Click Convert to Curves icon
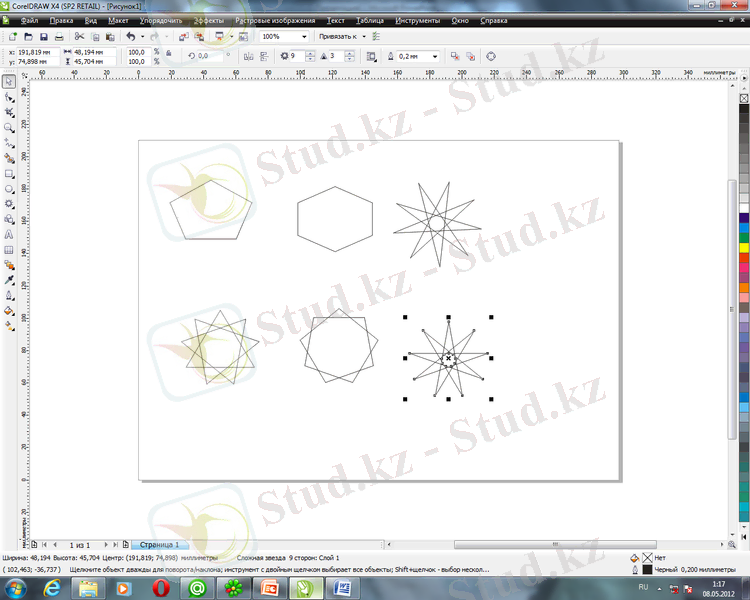Viewport: 750px width, 600px height. [491, 56]
